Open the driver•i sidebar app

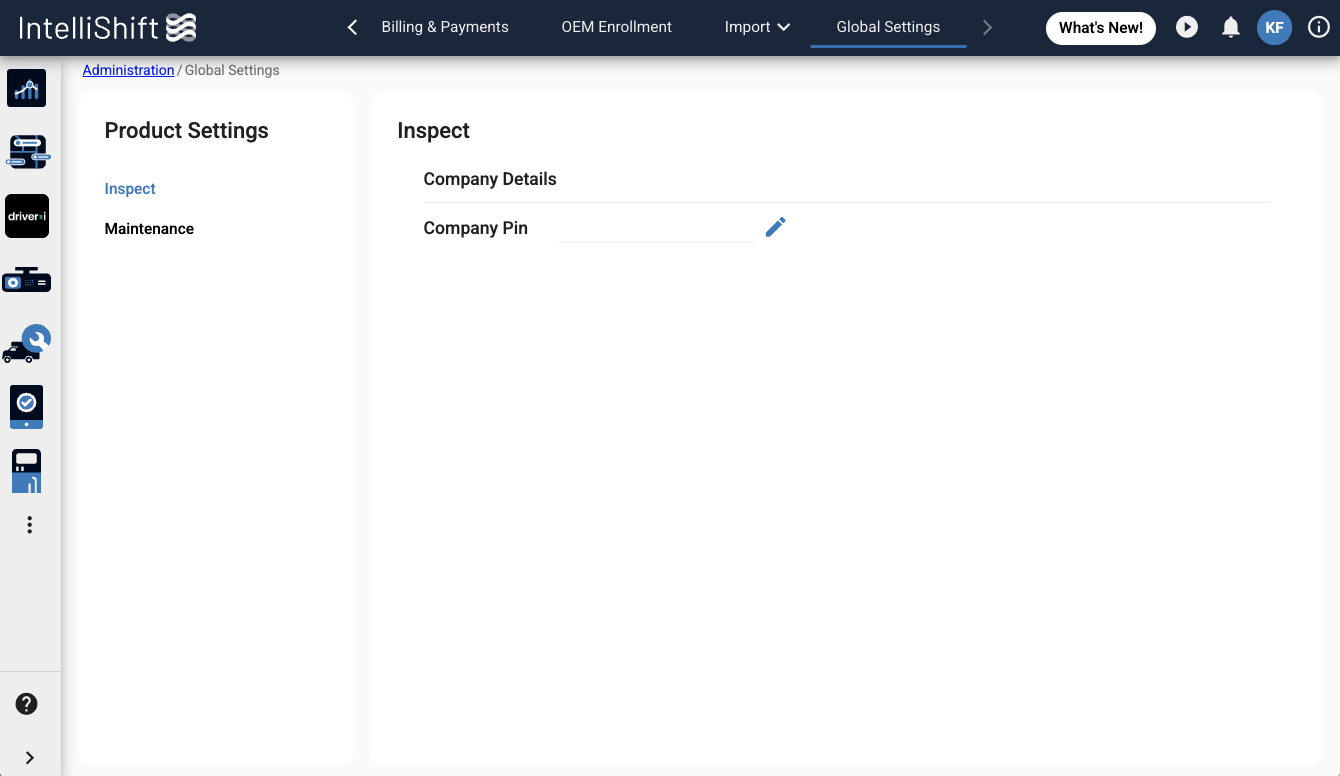point(27,216)
